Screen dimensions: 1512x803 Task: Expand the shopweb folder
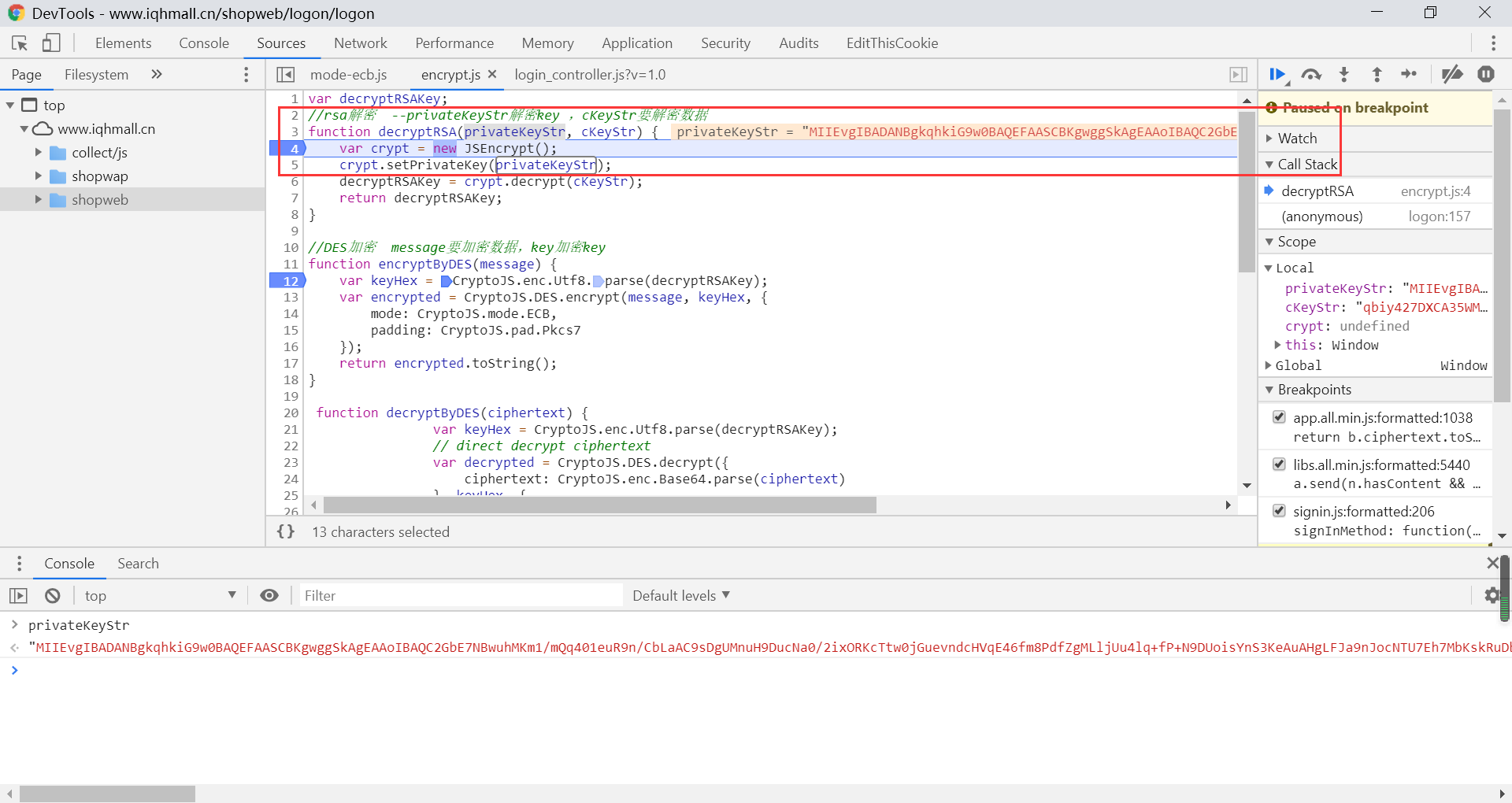click(x=38, y=200)
